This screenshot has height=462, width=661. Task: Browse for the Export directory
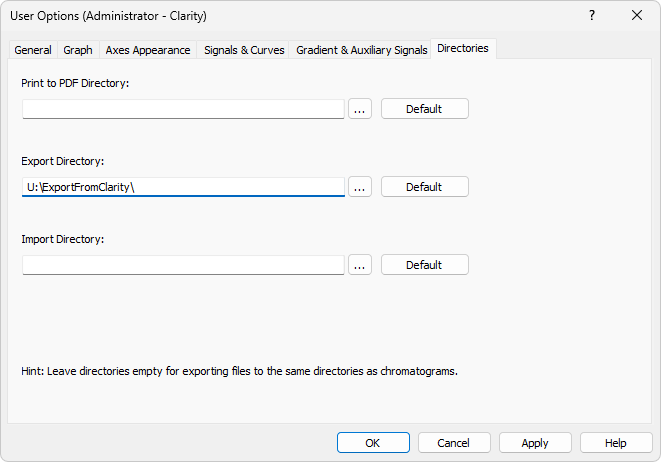[360, 187]
